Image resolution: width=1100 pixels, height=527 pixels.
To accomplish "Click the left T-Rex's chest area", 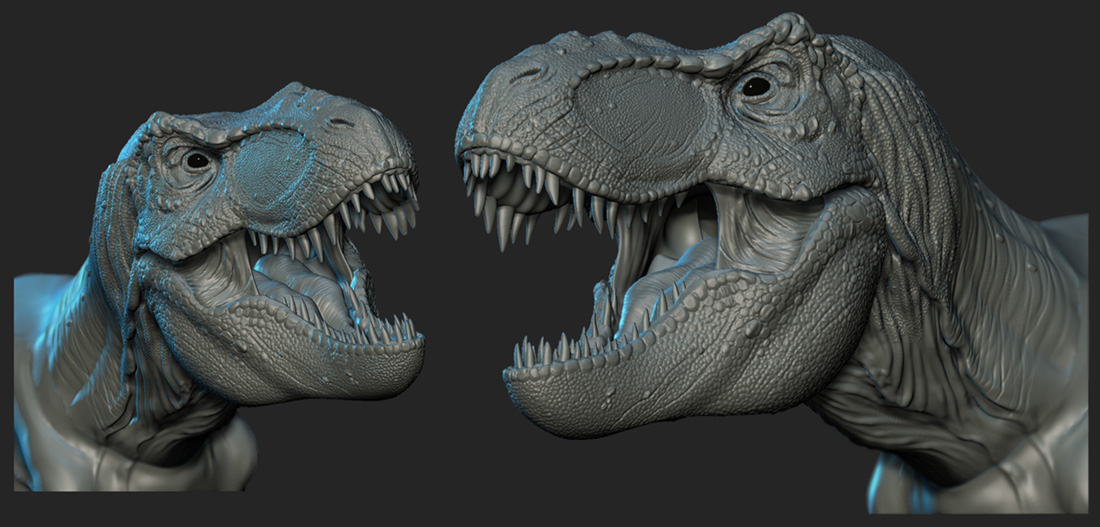I will pos(180,450).
